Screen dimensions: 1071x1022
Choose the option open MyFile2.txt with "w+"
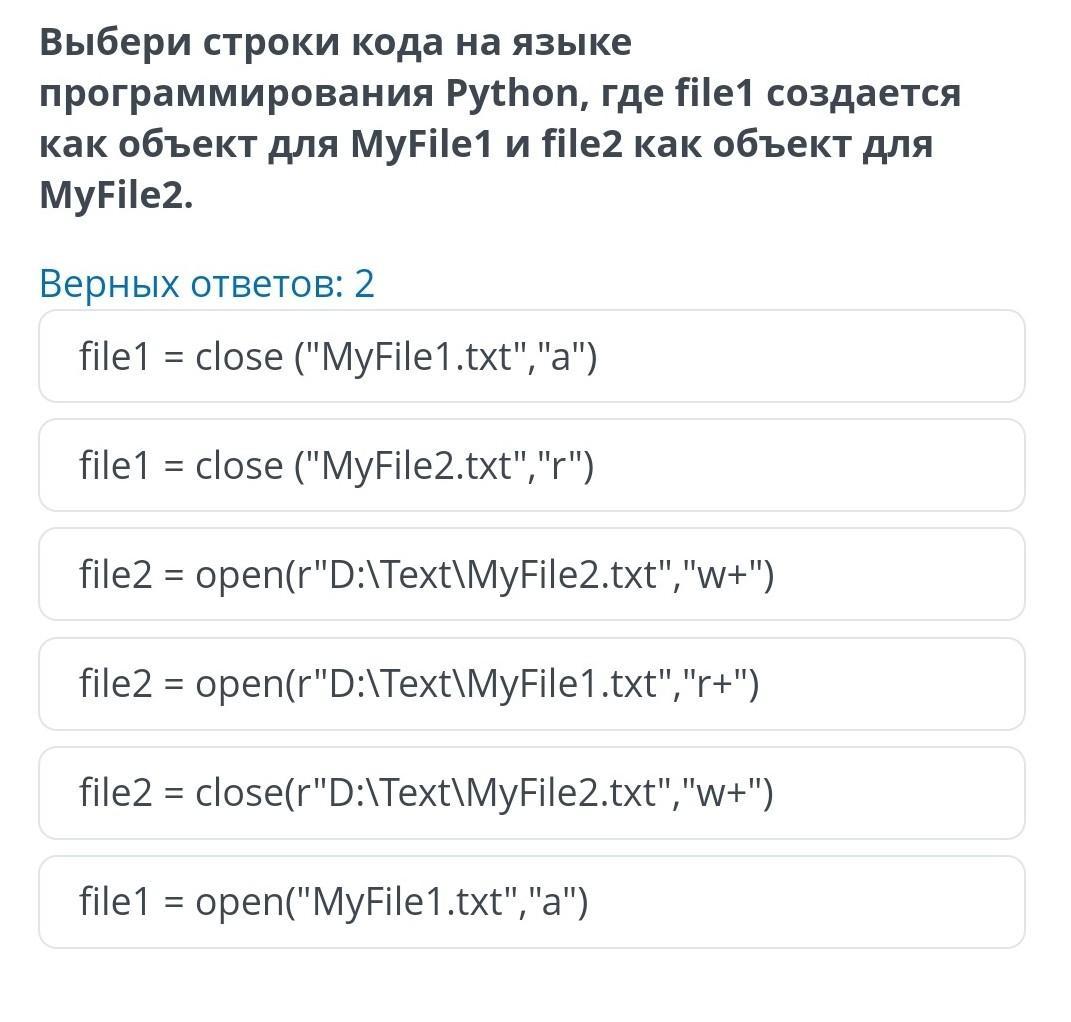tap(531, 574)
